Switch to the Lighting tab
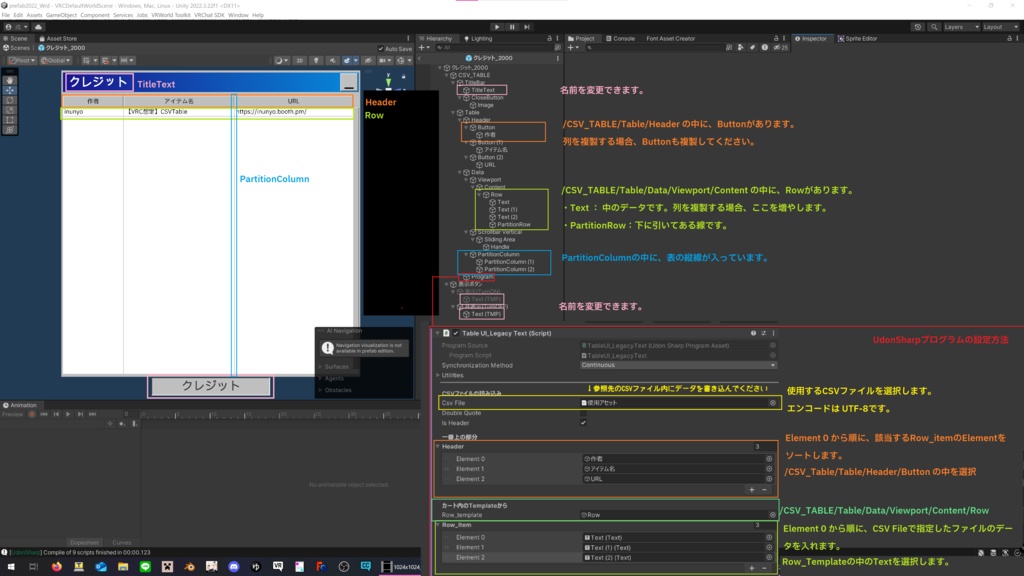The width and height of the screenshot is (1024, 576). click(x=478, y=38)
